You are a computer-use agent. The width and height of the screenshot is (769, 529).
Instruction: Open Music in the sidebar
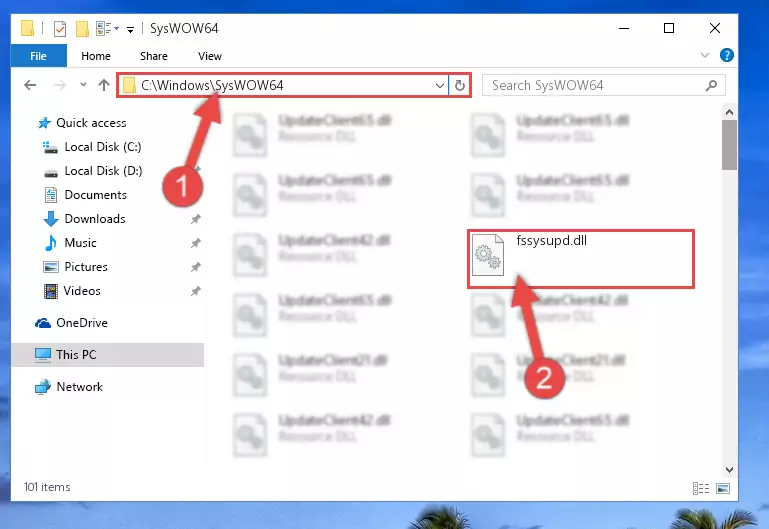(x=80, y=243)
